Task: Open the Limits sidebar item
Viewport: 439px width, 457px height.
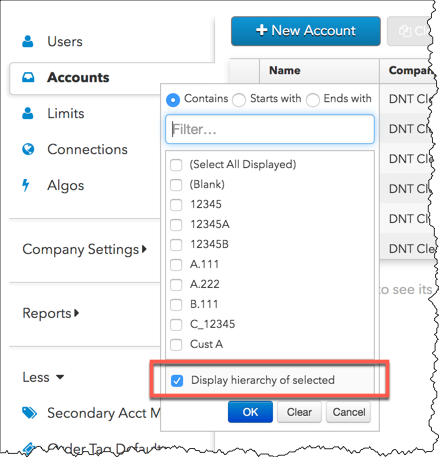Action: coord(66,113)
